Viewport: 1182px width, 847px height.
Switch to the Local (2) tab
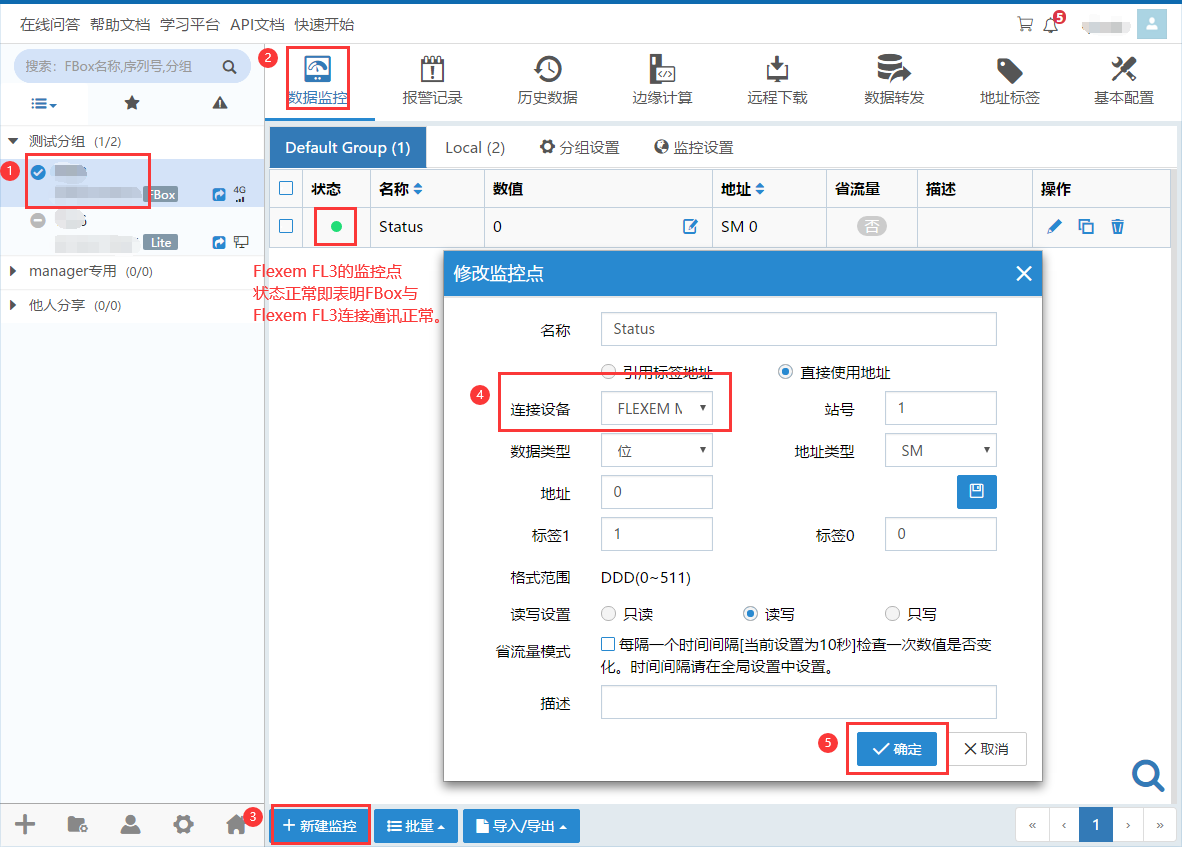click(474, 147)
